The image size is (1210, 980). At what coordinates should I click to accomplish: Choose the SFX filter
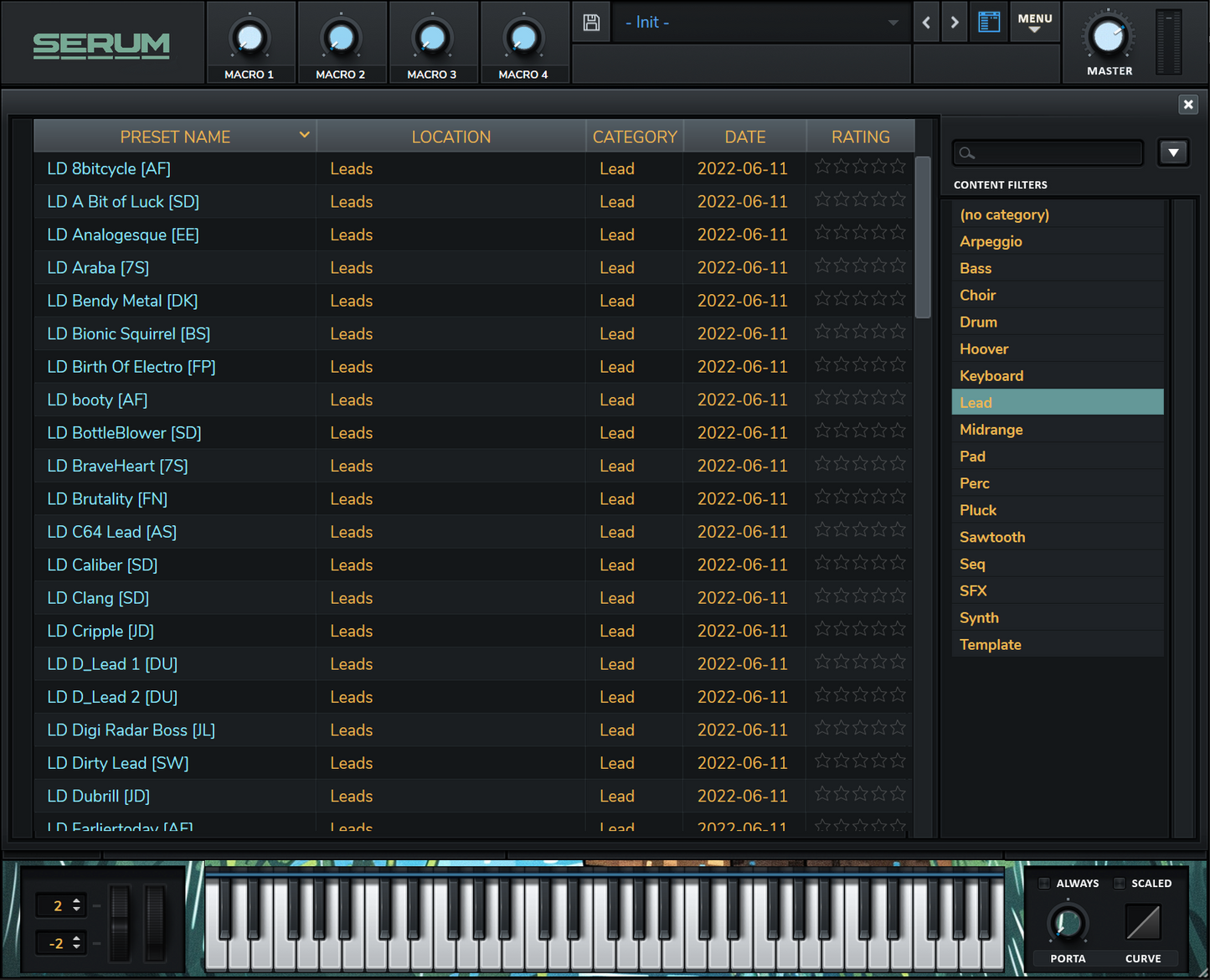point(1058,590)
